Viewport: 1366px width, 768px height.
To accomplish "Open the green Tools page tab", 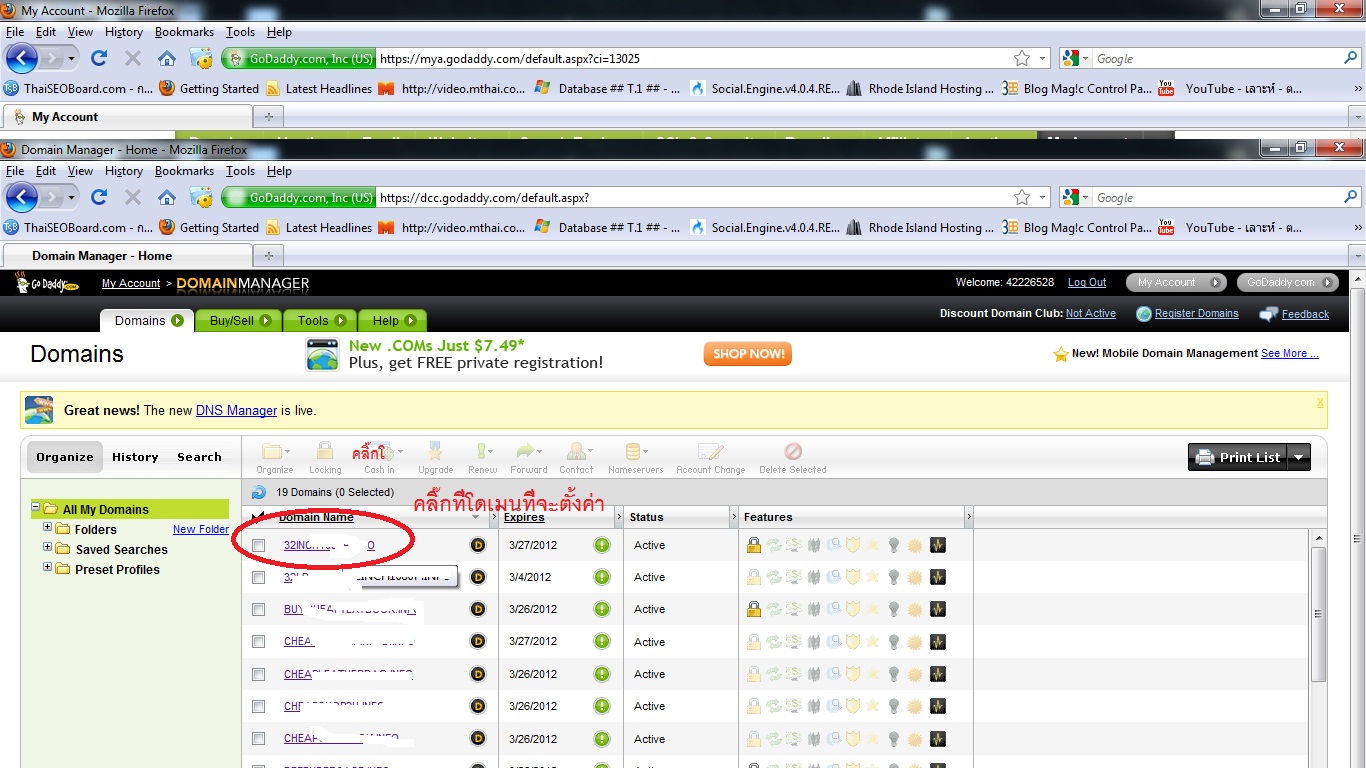I will click(320, 321).
